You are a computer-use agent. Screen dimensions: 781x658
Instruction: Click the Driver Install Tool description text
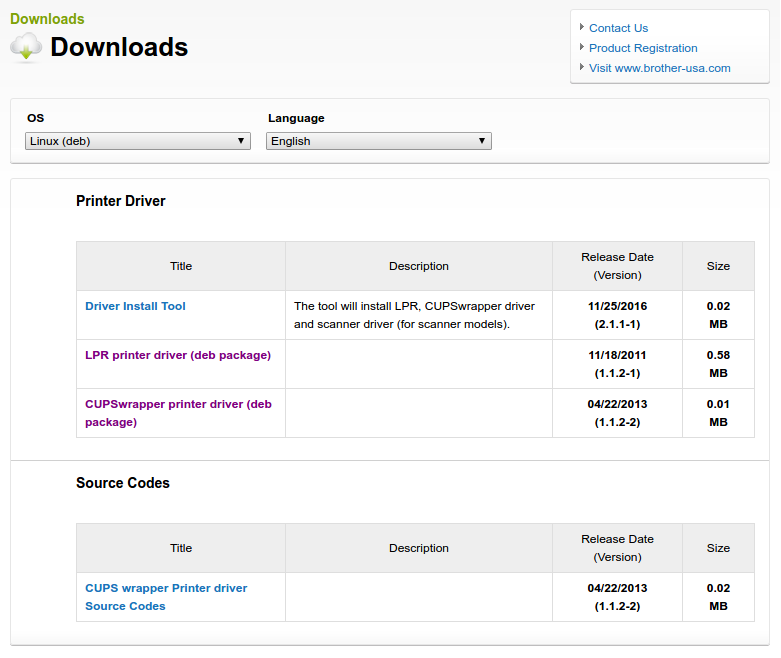tap(414, 315)
